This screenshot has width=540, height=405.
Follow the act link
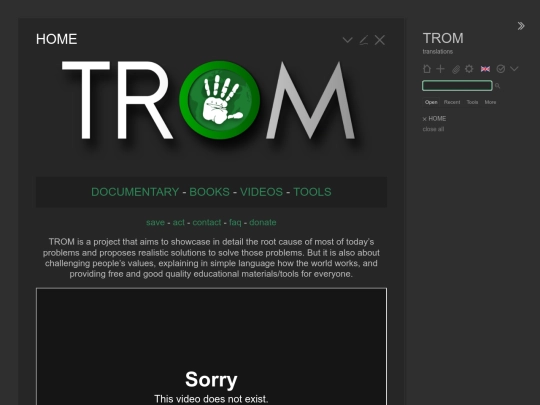click(x=178, y=222)
